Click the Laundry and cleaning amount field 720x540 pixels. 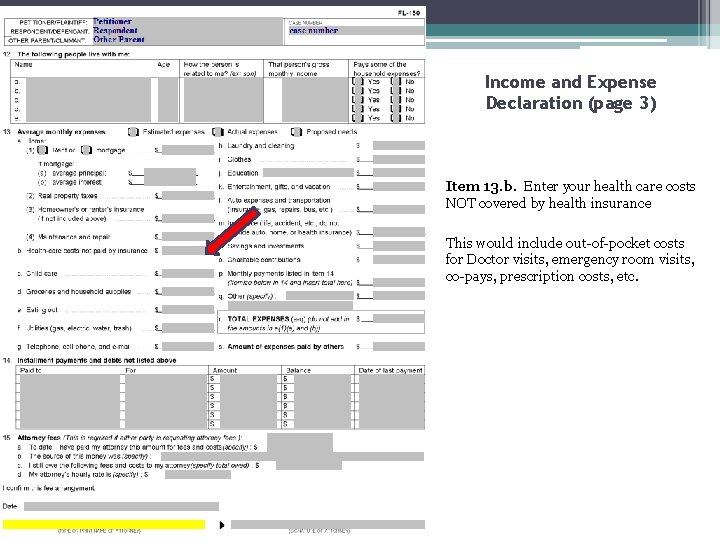tap(399, 146)
